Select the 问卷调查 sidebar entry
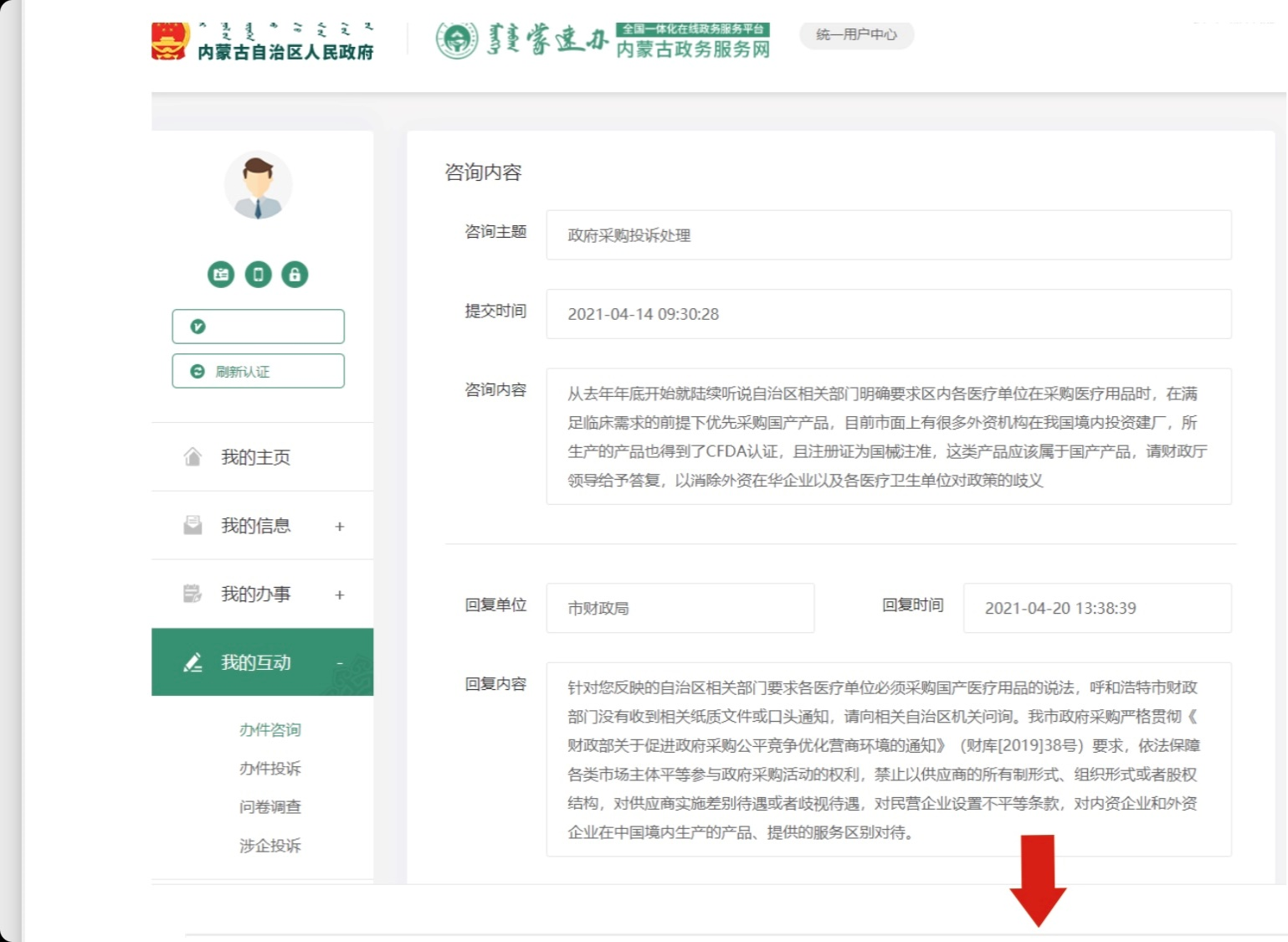 click(269, 806)
